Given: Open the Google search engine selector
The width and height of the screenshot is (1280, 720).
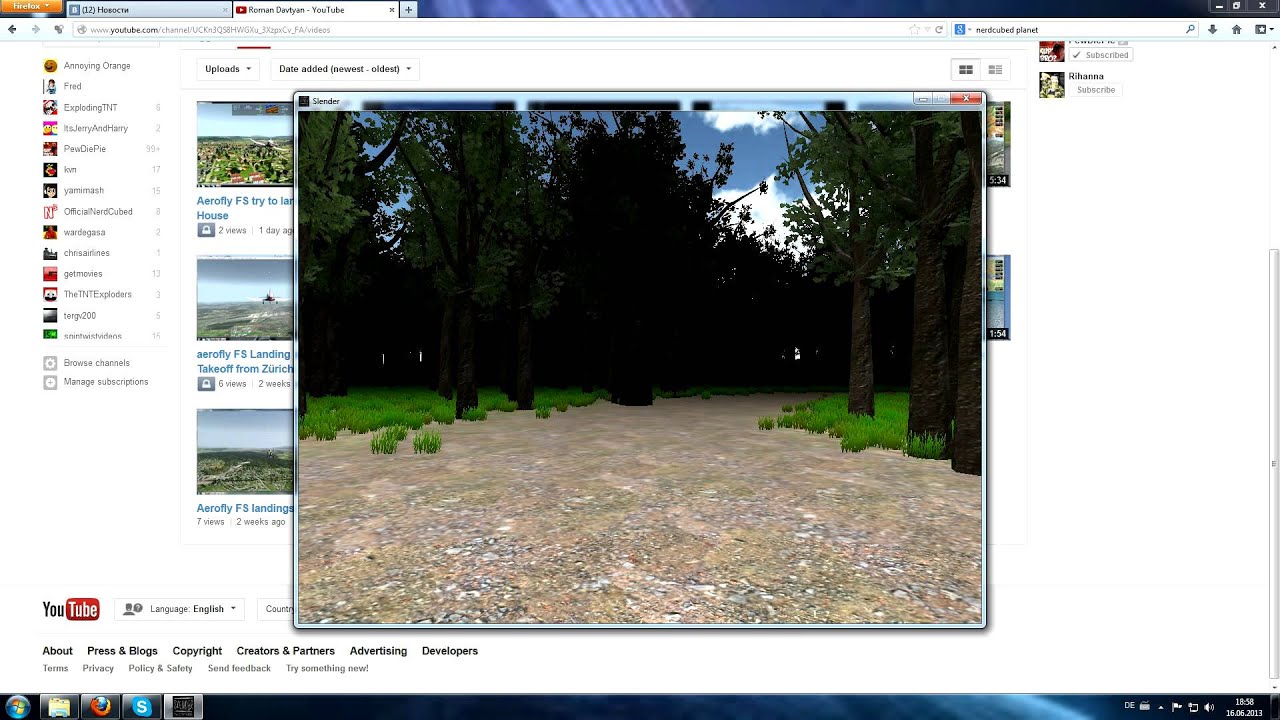Looking at the screenshot, I should click(x=962, y=30).
